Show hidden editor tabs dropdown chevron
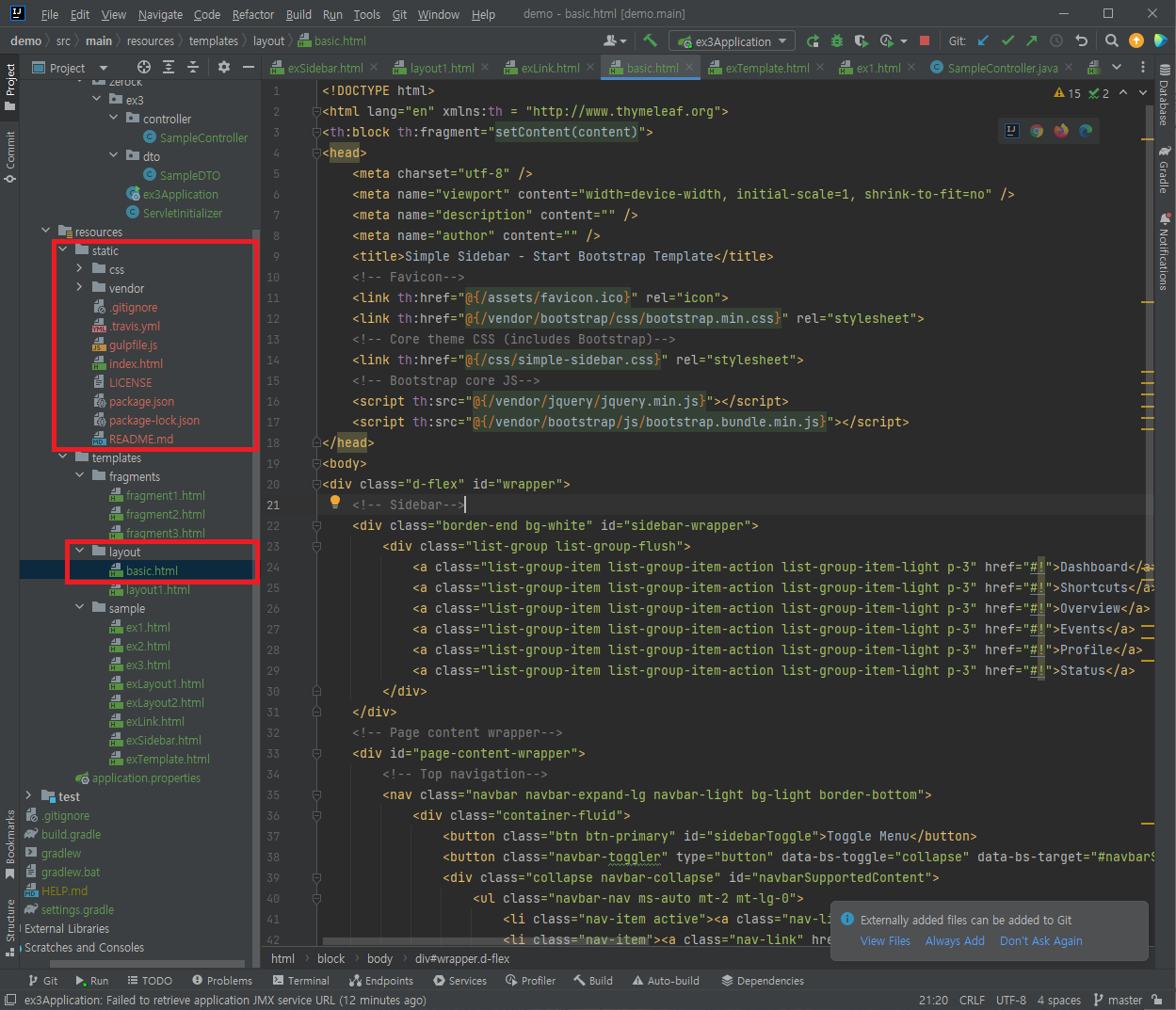The height and width of the screenshot is (1010, 1176). (x=1117, y=67)
